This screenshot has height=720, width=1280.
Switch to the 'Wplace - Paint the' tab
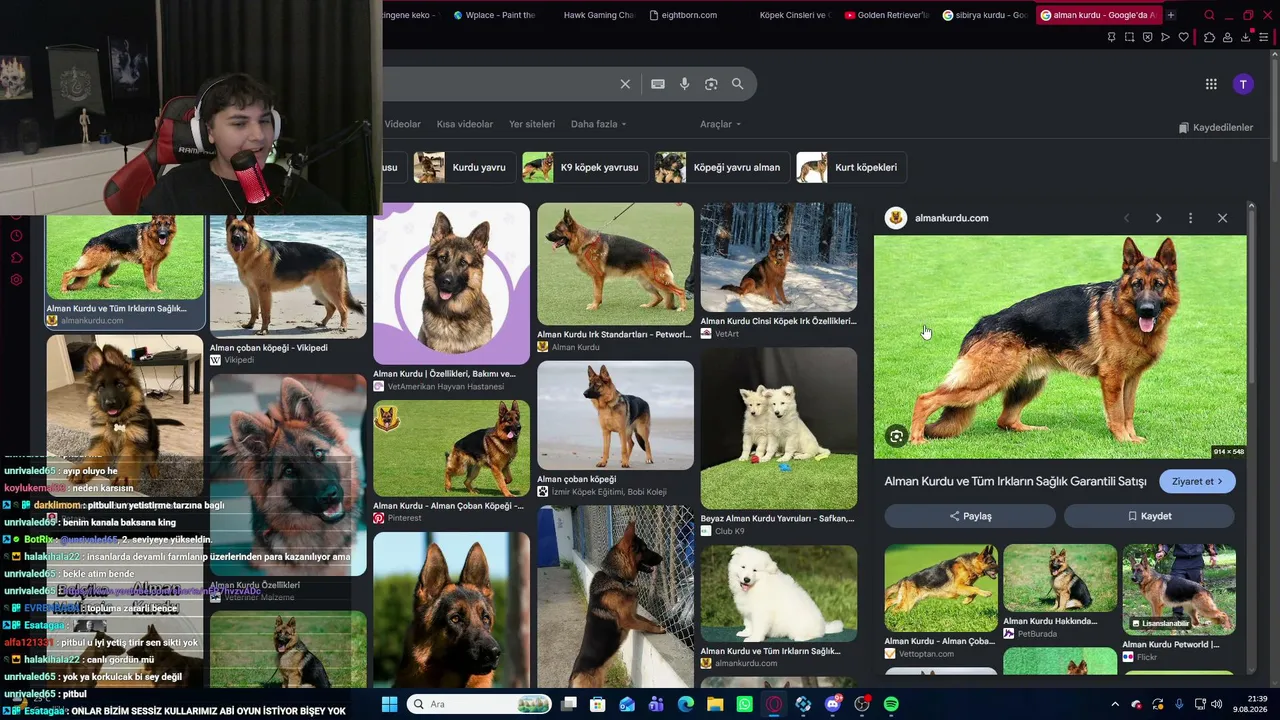point(495,15)
